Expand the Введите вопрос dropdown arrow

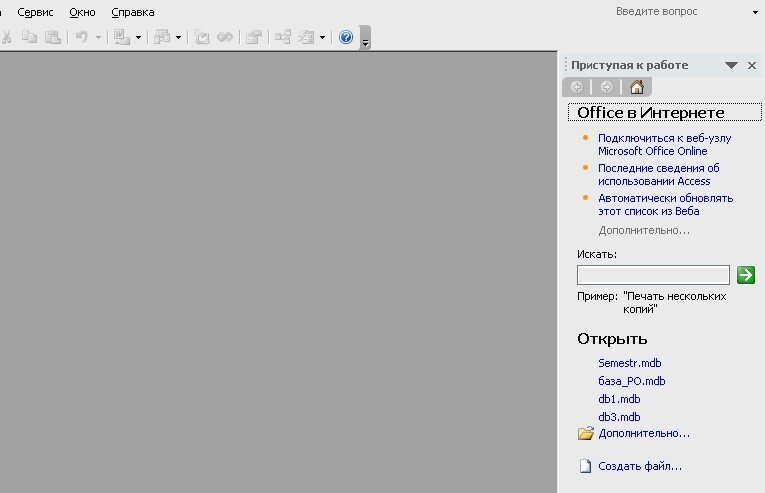click(x=755, y=12)
